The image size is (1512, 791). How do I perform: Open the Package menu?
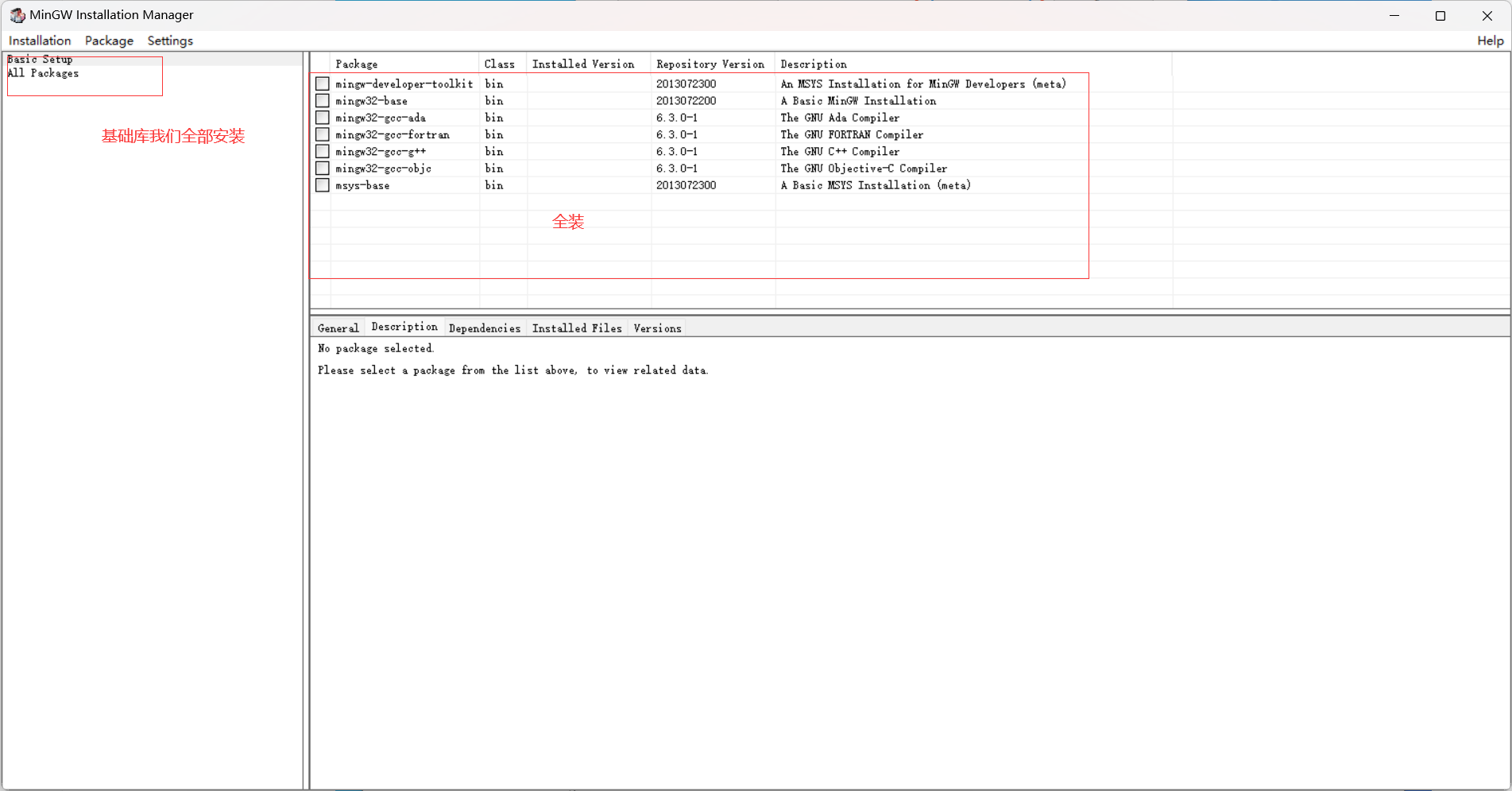click(x=109, y=41)
